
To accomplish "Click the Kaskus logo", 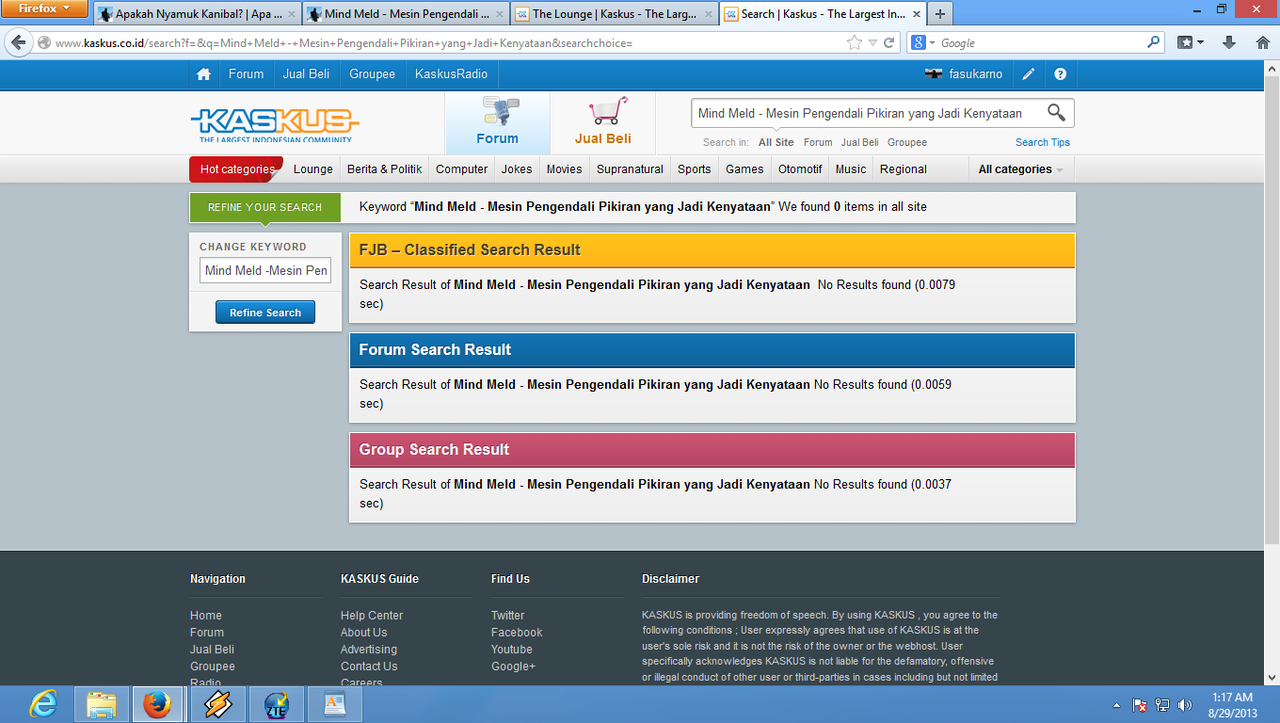I will tap(275, 124).
